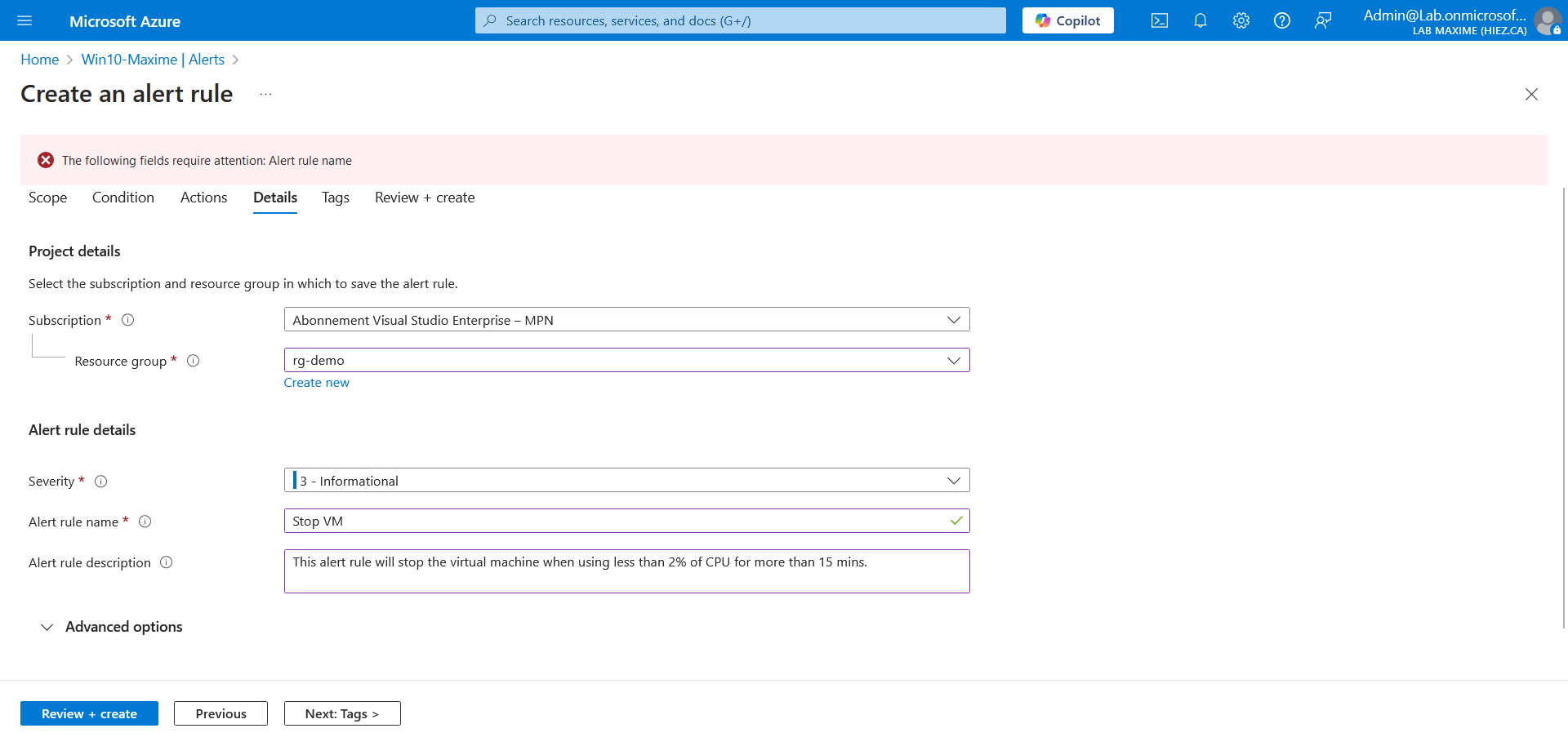Go to the Actions tab

point(203,198)
